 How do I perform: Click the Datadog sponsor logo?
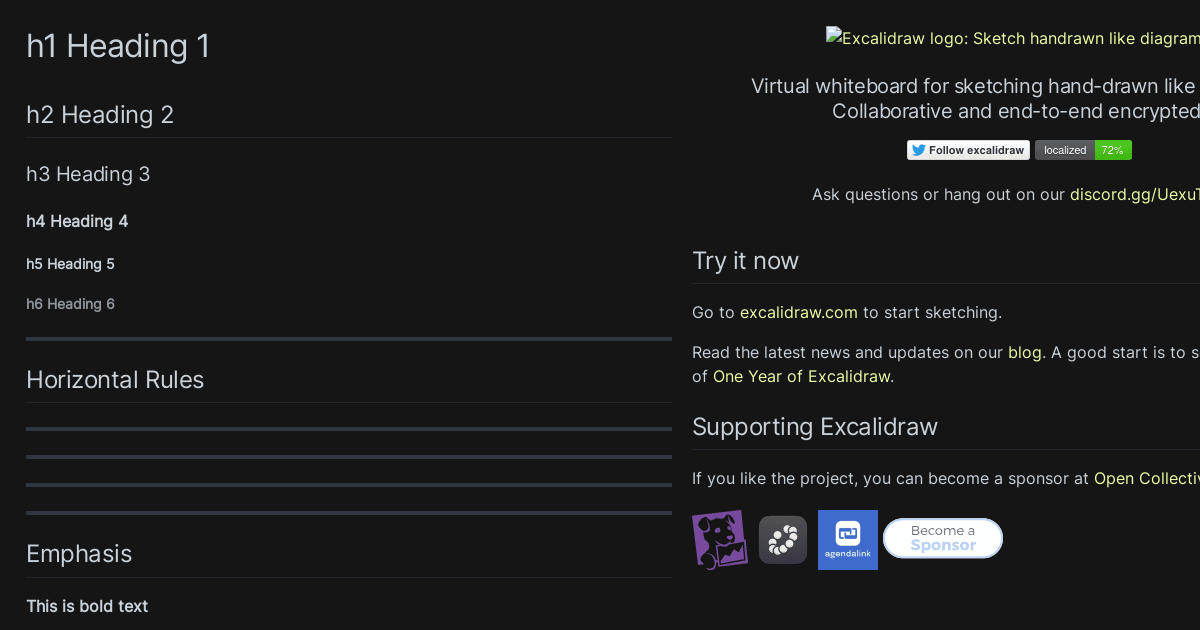coord(719,539)
